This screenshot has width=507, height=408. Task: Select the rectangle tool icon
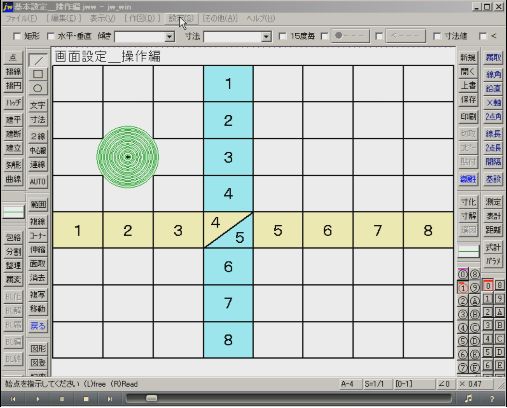click(38, 74)
